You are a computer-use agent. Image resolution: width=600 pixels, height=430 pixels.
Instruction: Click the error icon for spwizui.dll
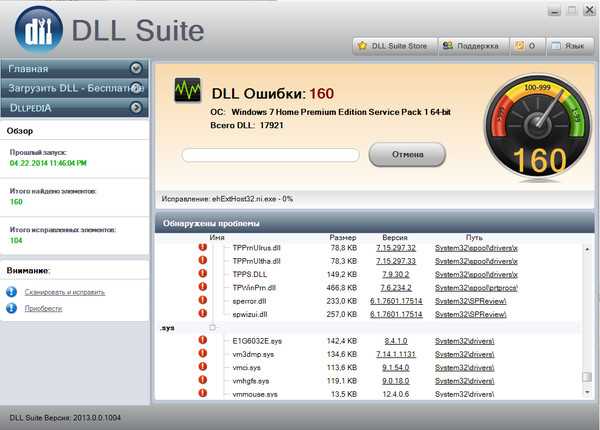tap(203, 313)
